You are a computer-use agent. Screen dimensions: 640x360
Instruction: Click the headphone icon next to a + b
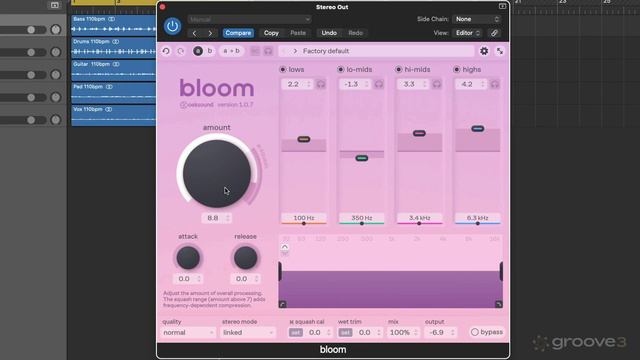tap(268, 51)
